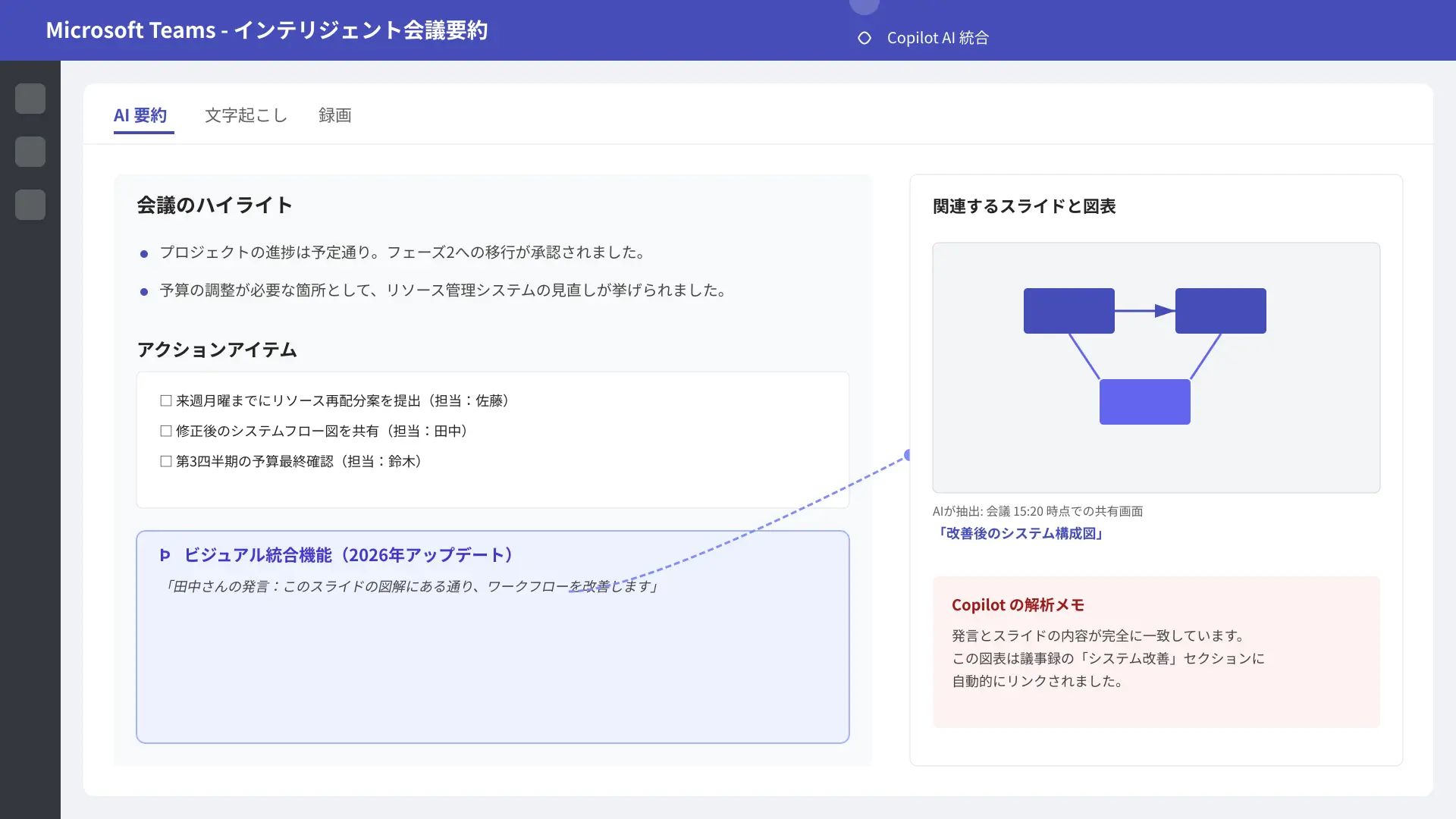Select the 関連するスライドと図表 heading
This screenshot has width=1456, height=819.
pyautogui.click(x=1025, y=206)
